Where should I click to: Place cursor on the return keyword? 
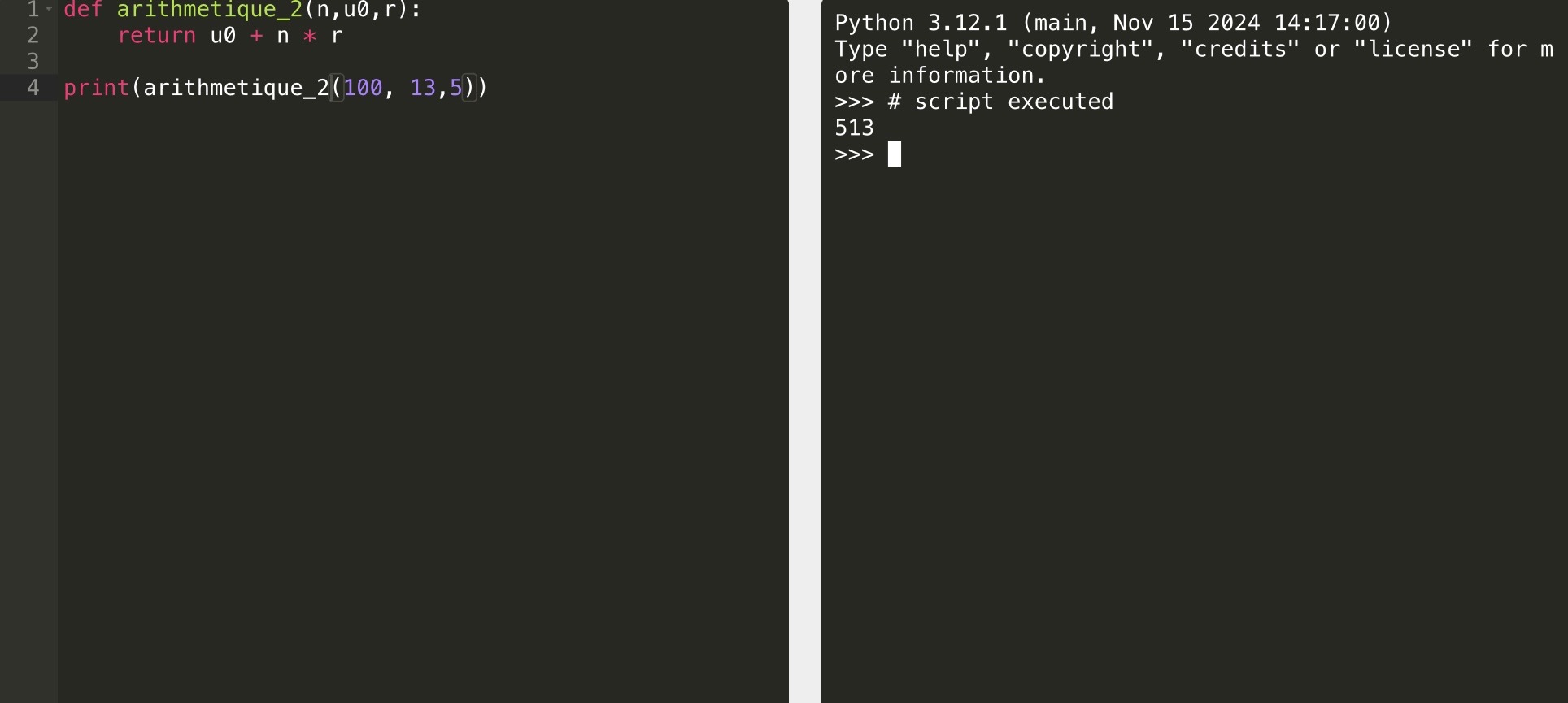(157, 36)
